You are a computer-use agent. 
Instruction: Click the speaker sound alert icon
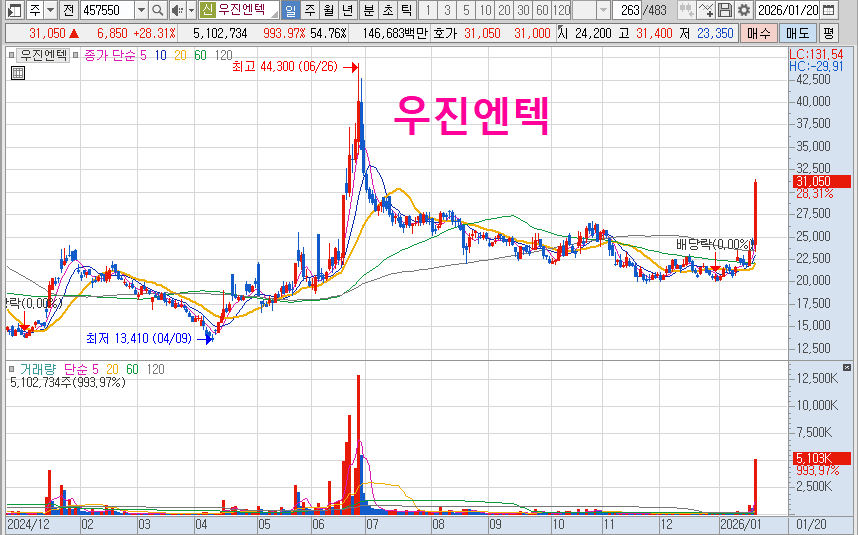177,10
